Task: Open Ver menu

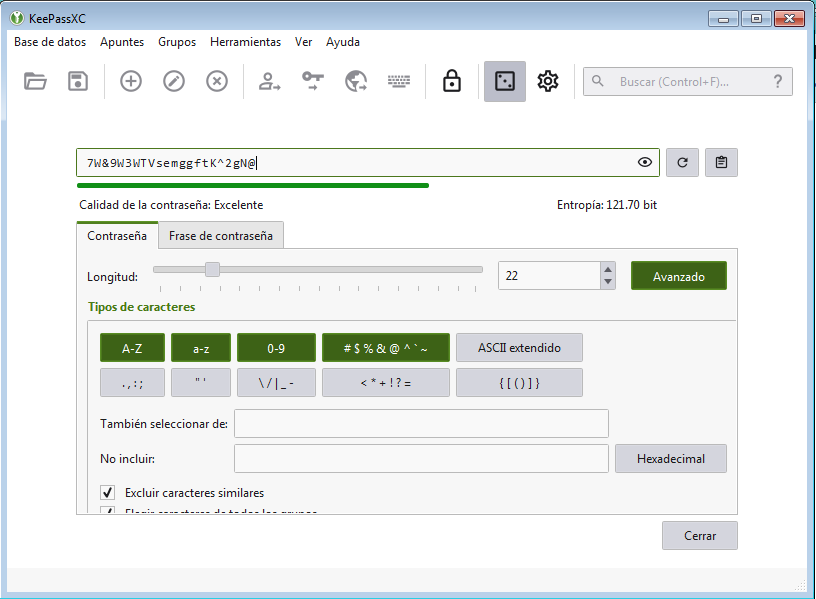Action: pos(303,42)
